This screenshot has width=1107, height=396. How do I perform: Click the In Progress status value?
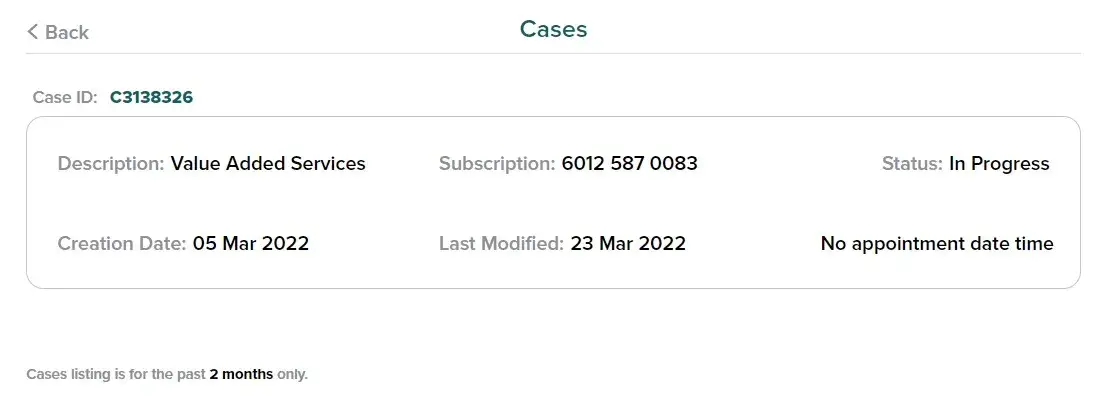pos(999,164)
